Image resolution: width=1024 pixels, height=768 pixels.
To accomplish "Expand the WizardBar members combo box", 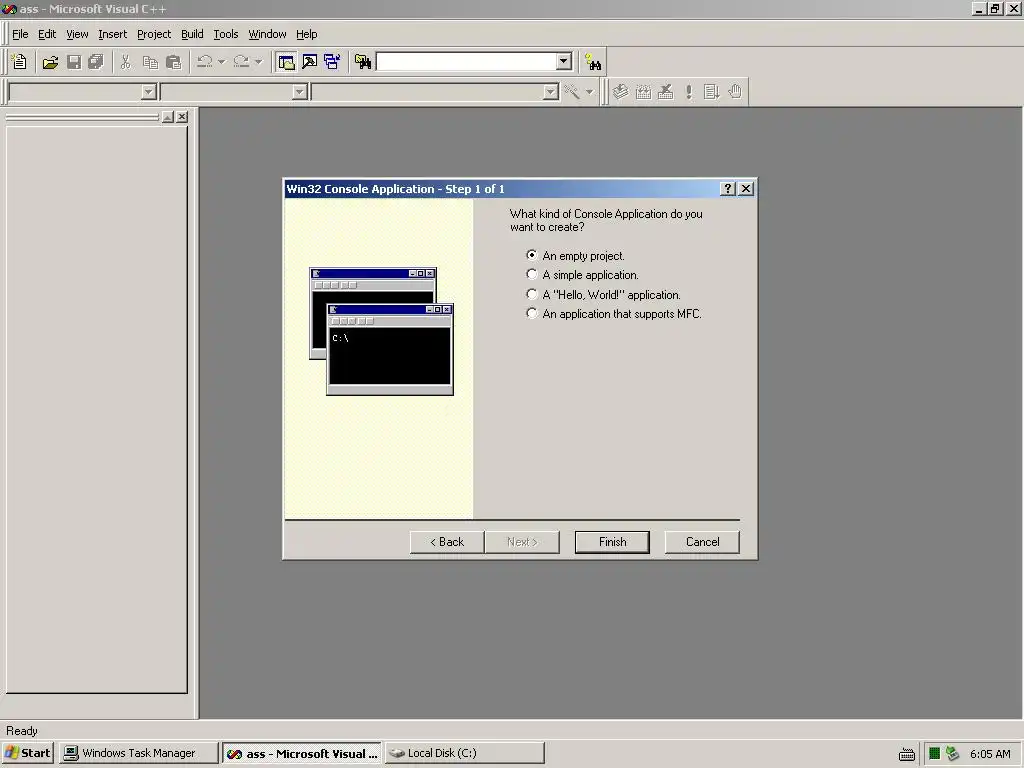I will tap(551, 92).
